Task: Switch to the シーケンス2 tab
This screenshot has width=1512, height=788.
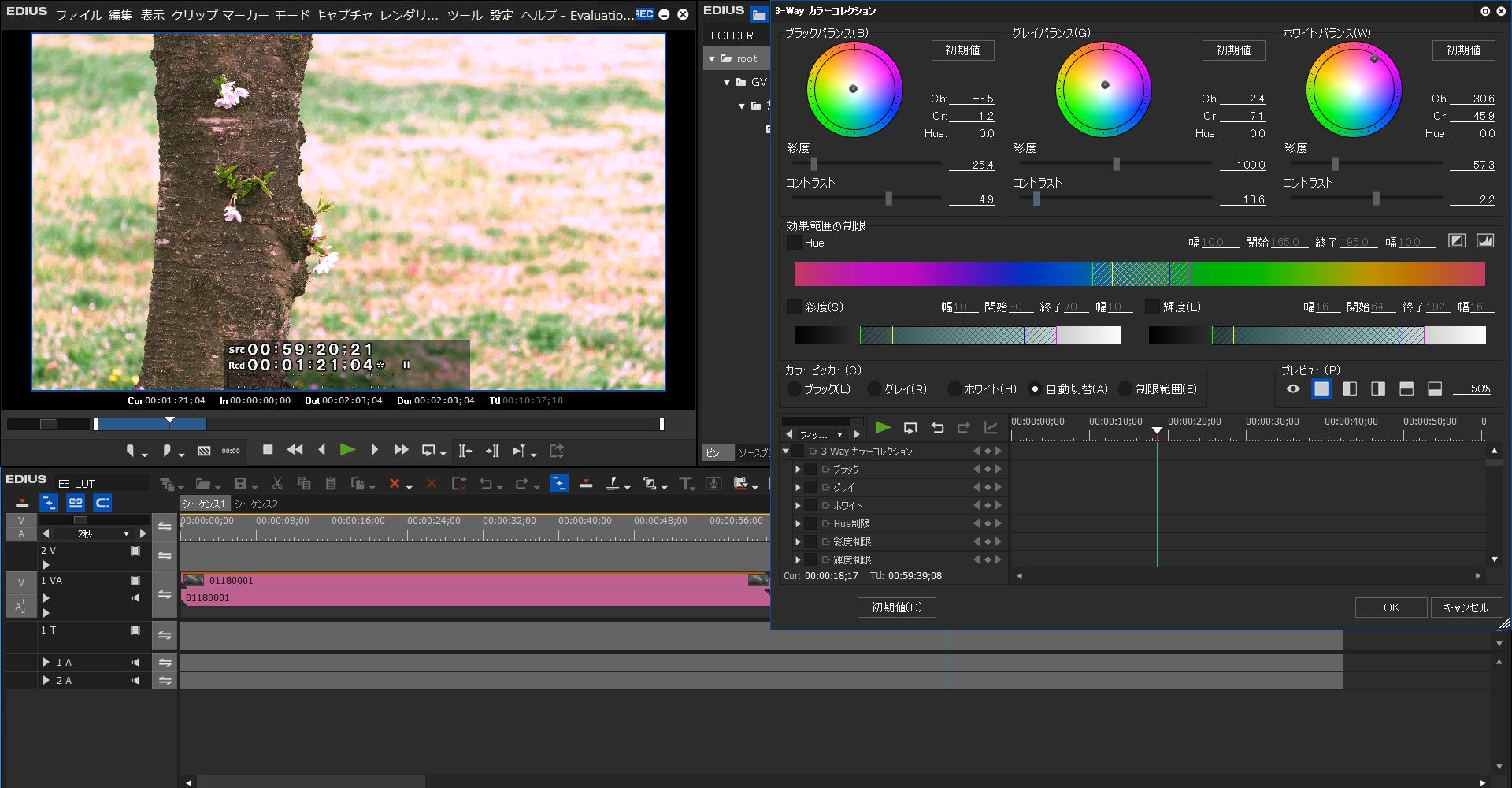Action: [256, 504]
